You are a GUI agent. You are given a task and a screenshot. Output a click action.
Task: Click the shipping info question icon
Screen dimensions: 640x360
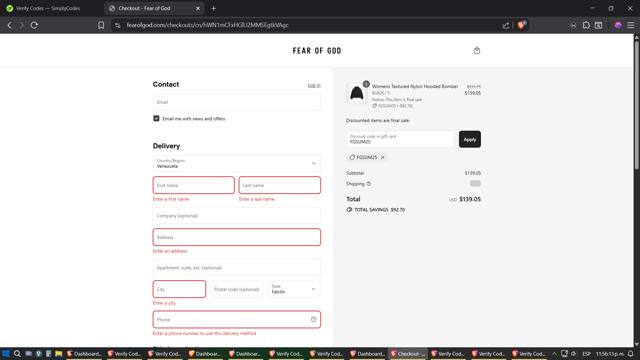coord(369,184)
